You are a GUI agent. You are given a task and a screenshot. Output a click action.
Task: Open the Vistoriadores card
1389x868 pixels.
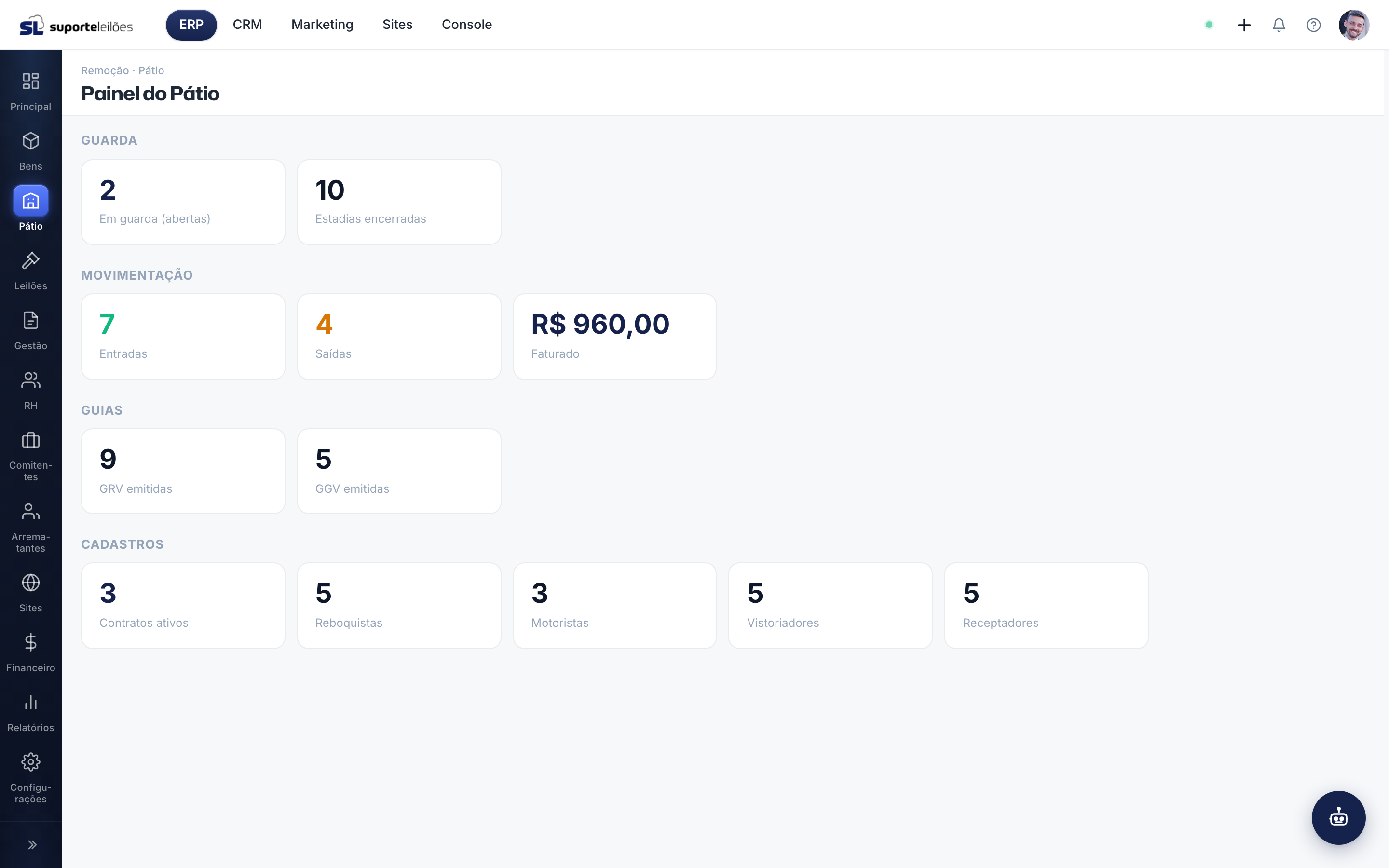point(830,606)
